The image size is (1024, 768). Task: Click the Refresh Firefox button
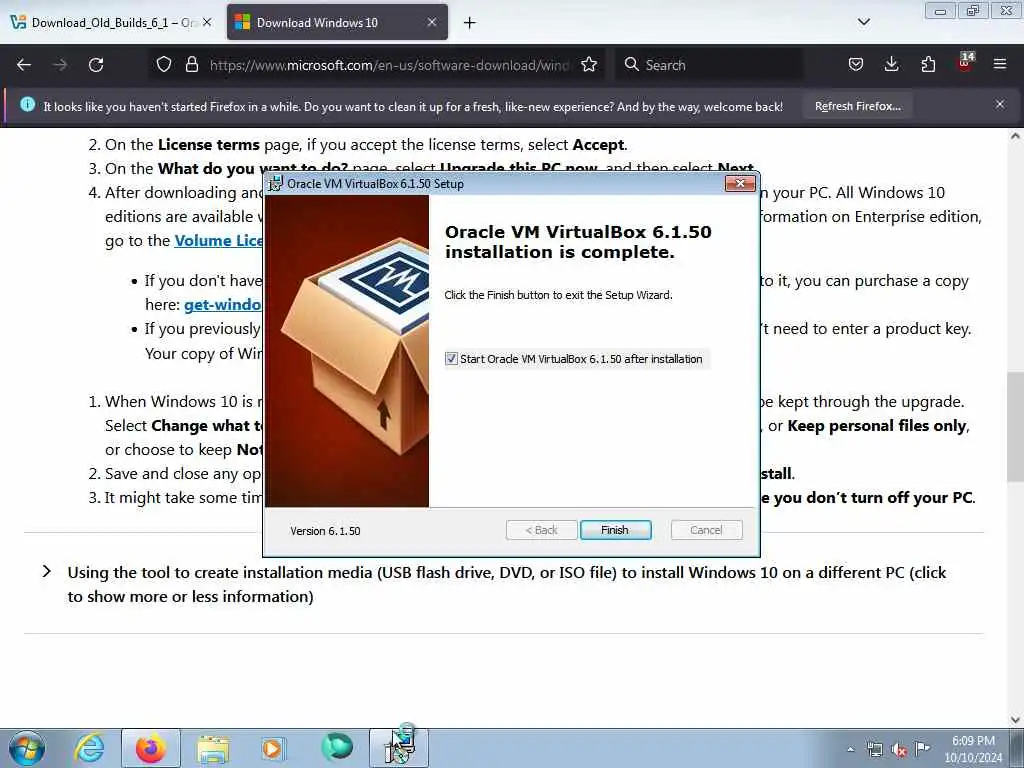click(857, 106)
